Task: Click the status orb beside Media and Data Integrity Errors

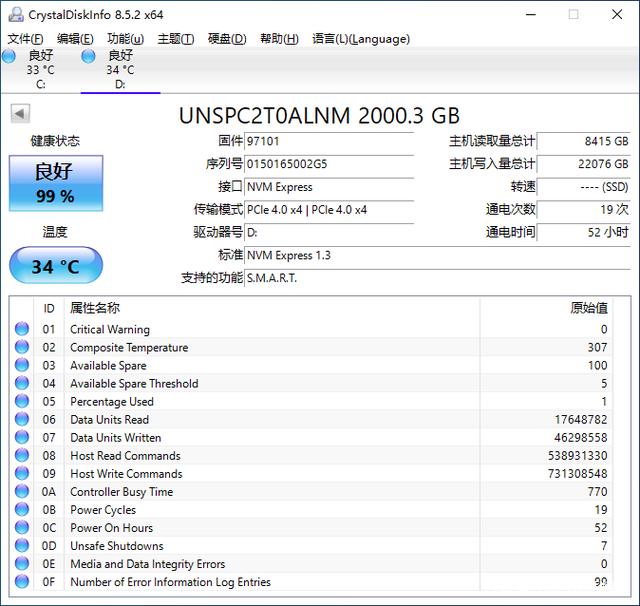Action: pyautogui.click(x=22, y=564)
